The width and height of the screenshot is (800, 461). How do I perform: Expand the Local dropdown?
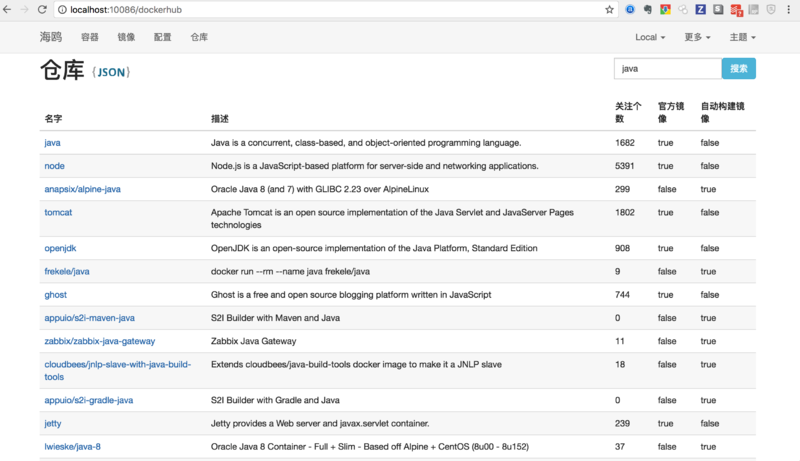tap(650, 37)
